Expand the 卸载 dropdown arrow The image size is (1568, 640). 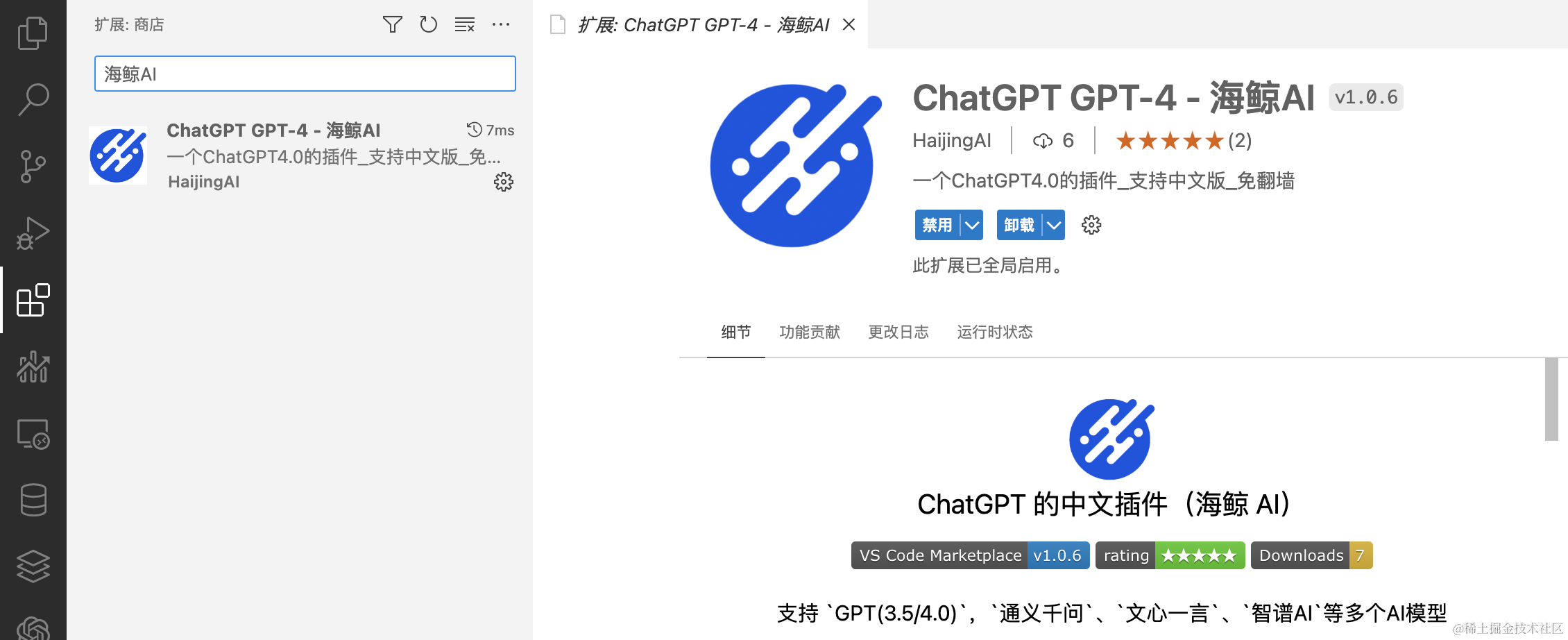point(1054,225)
